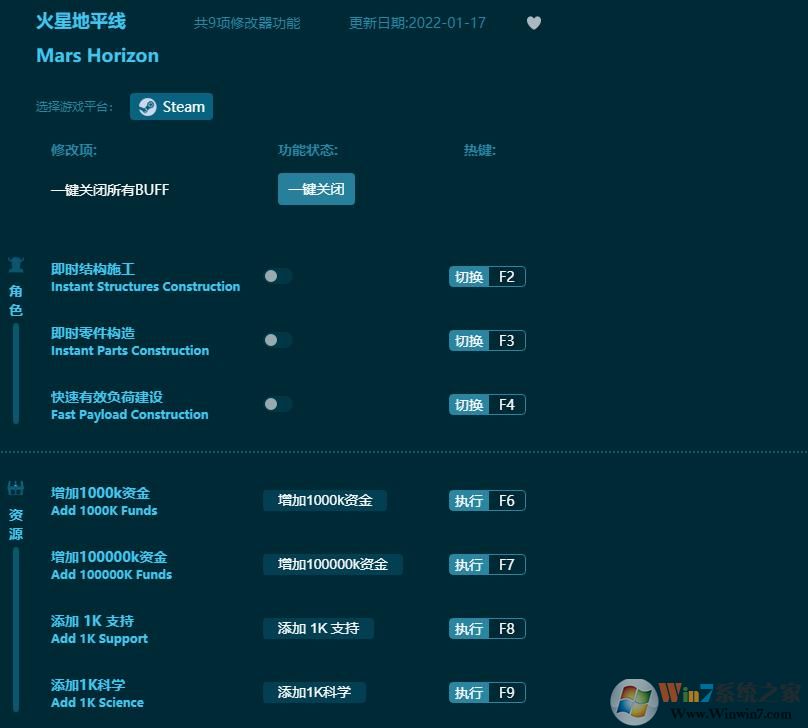
Task: Click the resources (资源) sidebar icon
Action: [x=15, y=488]
